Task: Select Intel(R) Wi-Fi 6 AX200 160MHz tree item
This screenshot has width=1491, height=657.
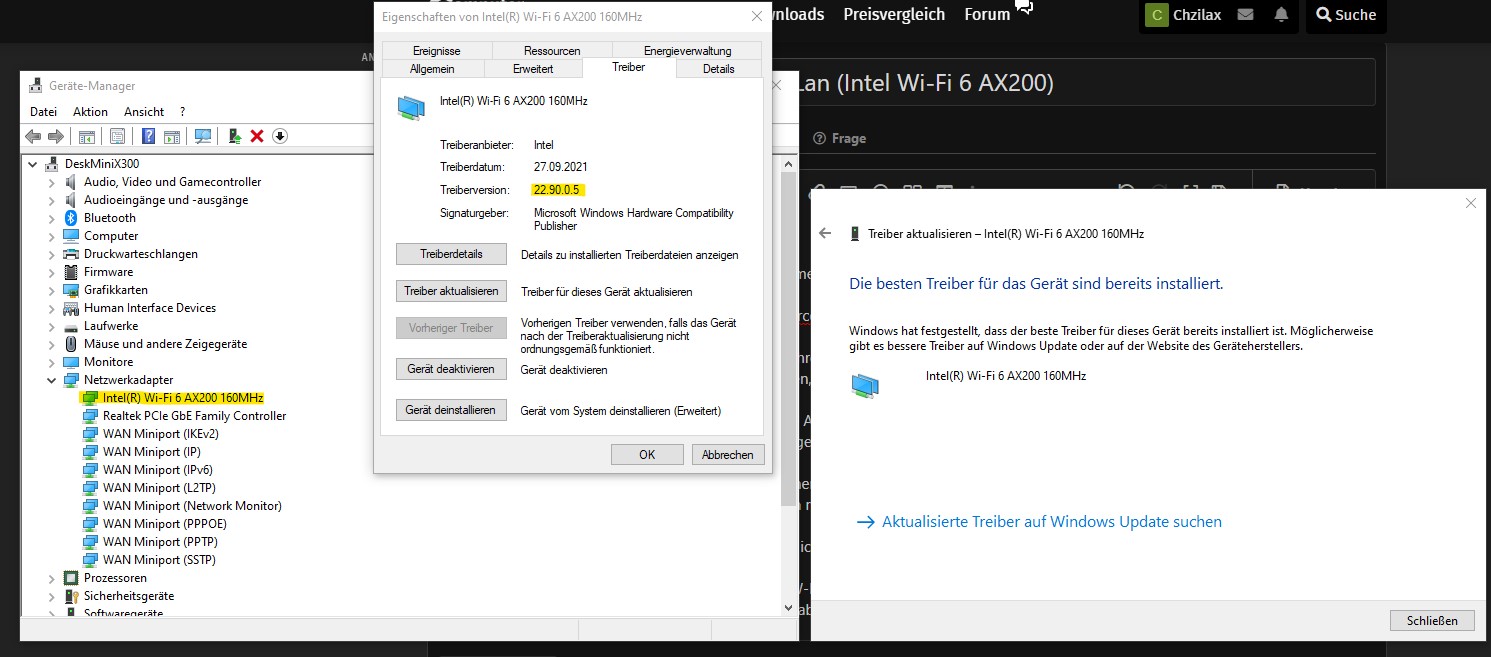Action: [182, 398]
